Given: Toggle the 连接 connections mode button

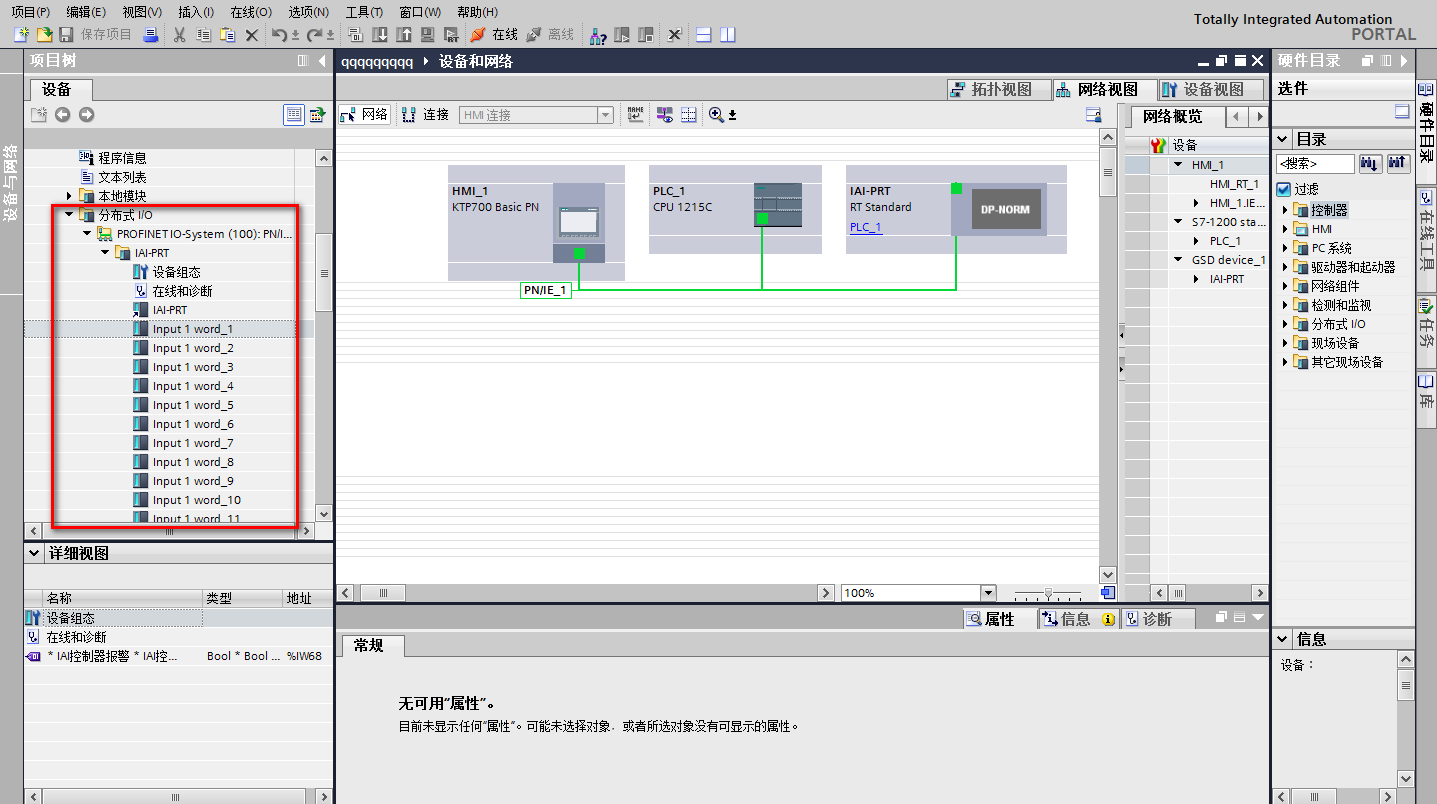Looking at the screenshot, I should (426, 115).
